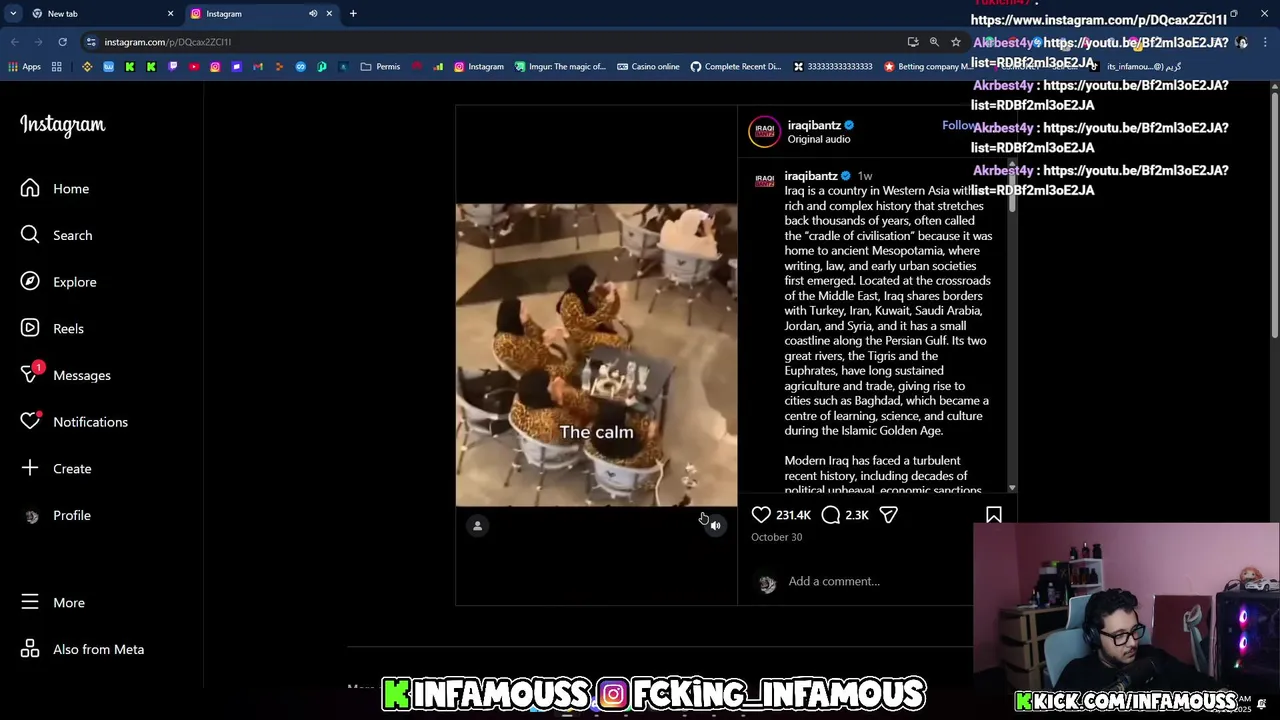
Task: Open the Gmail bookmark icon
Action: pyautogui.click(x=258, y=67)
